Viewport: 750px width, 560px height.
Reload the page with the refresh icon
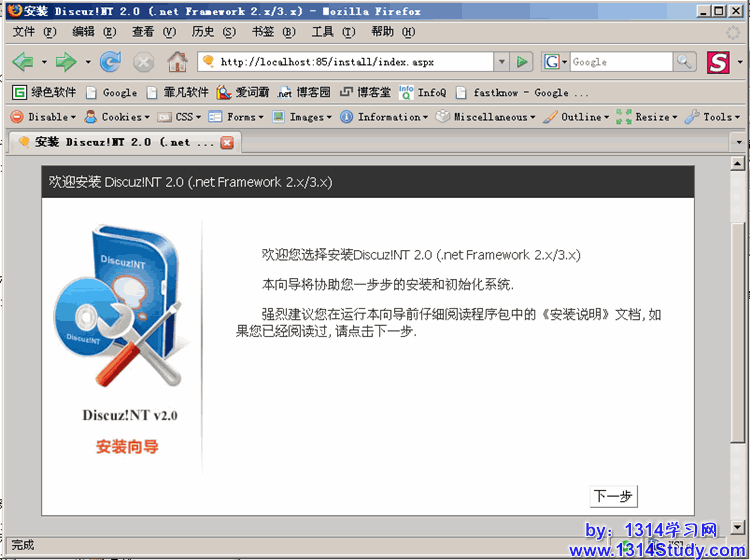click(x=110, y=62)
